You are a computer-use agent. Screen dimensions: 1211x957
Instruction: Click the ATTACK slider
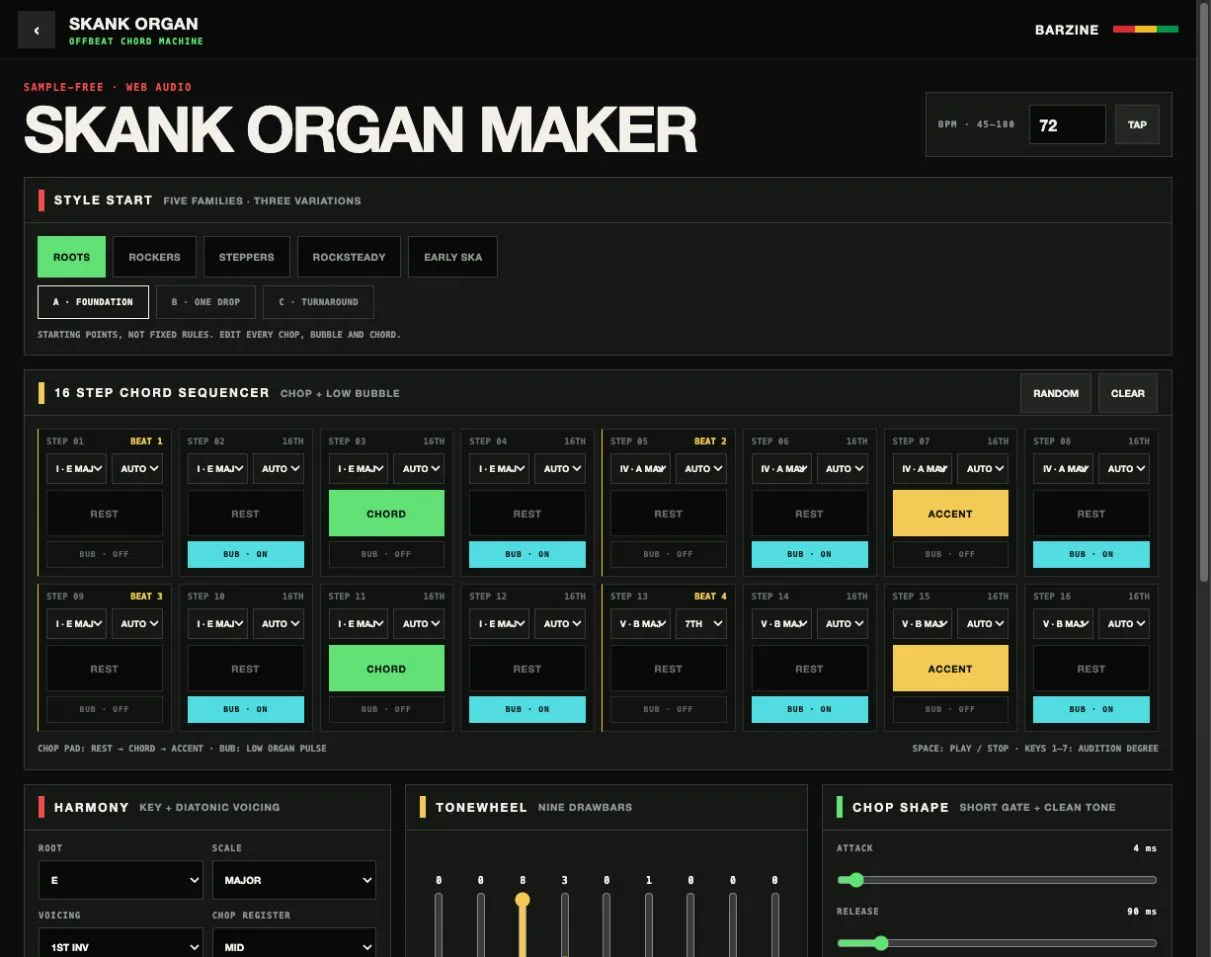[997, 880]
